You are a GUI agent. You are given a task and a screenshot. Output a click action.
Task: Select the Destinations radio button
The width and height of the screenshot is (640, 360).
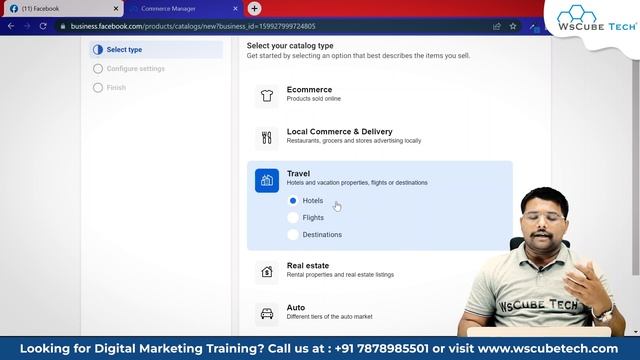[x=293, y=235]
